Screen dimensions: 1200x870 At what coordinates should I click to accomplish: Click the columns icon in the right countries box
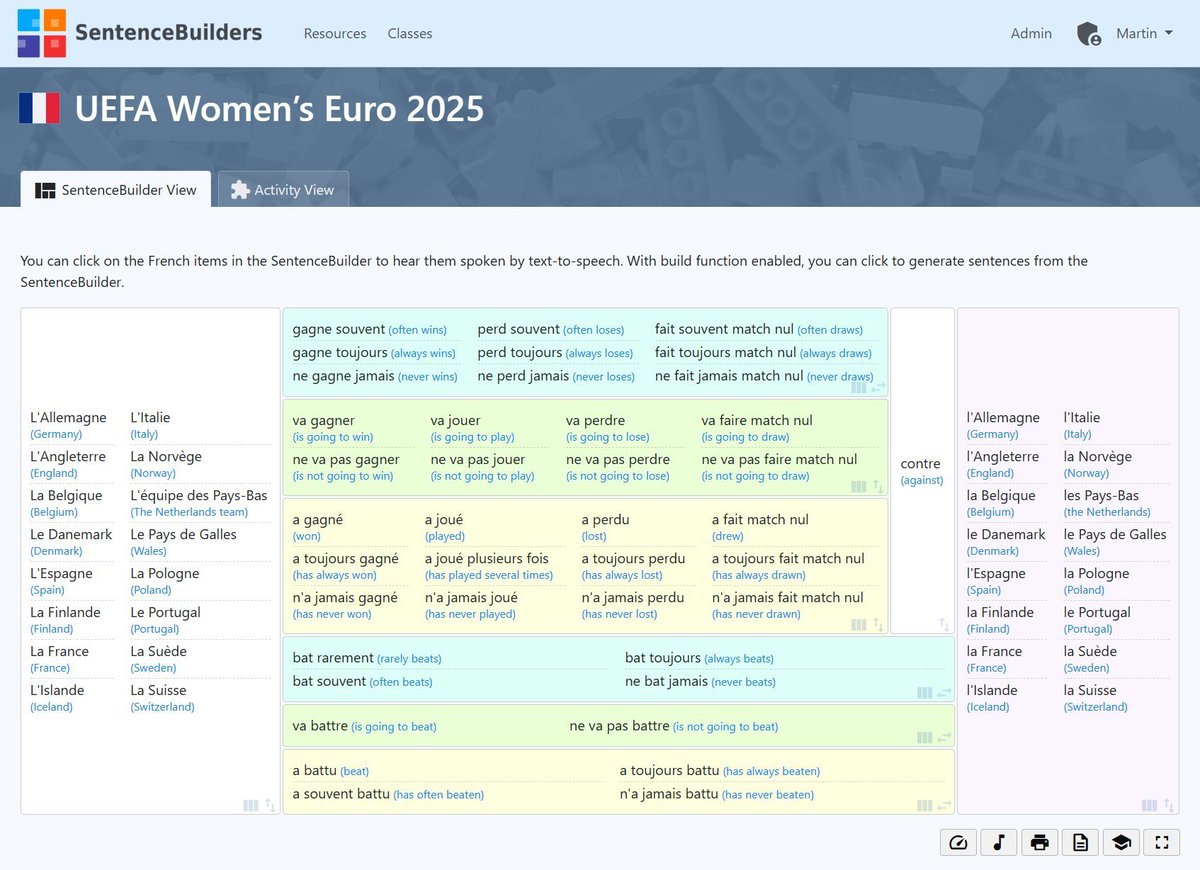pos(1150,805)
